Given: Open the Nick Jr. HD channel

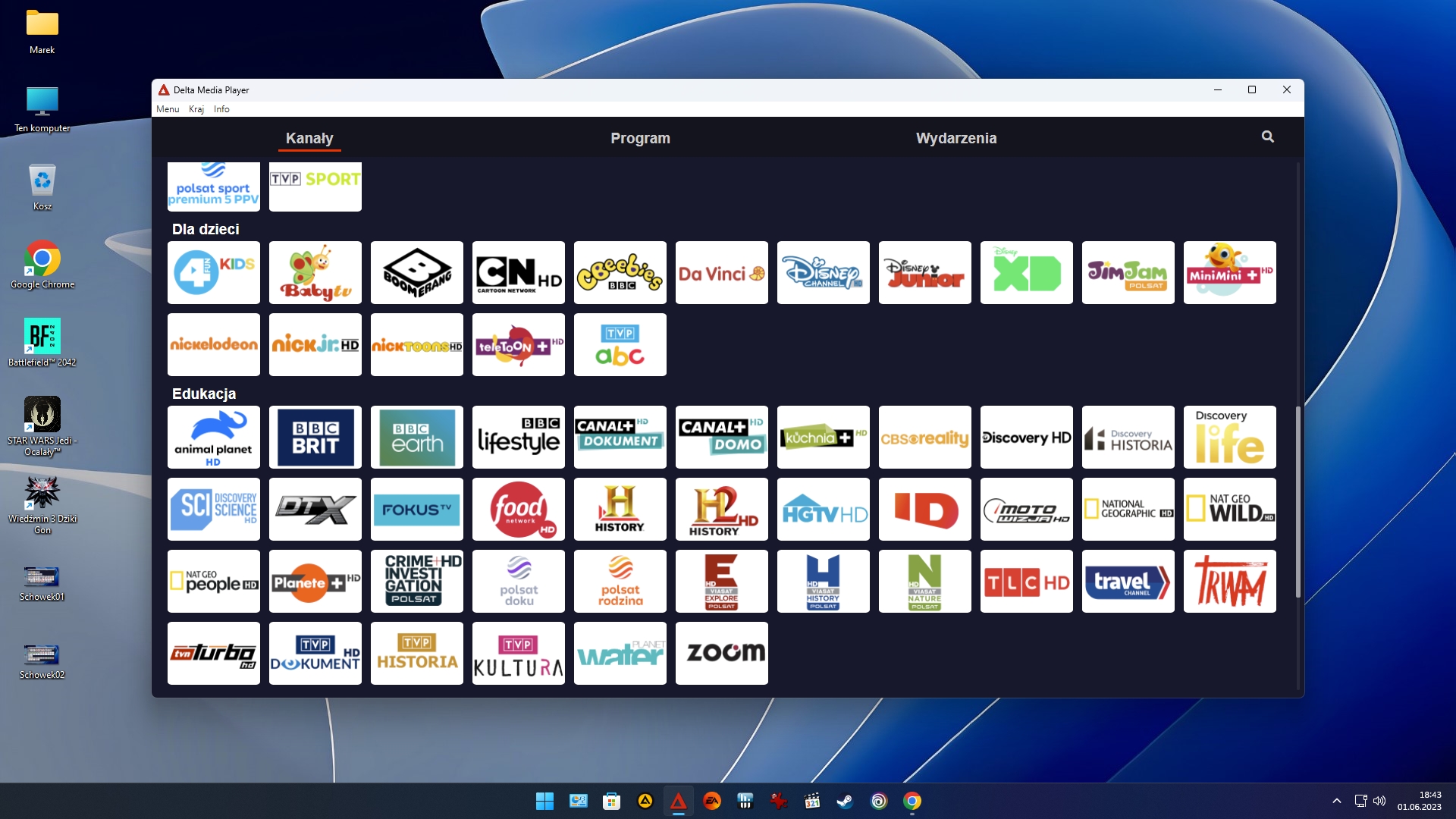Looking at the screenshot, I should pyautogui.click(x=315, y=345).
